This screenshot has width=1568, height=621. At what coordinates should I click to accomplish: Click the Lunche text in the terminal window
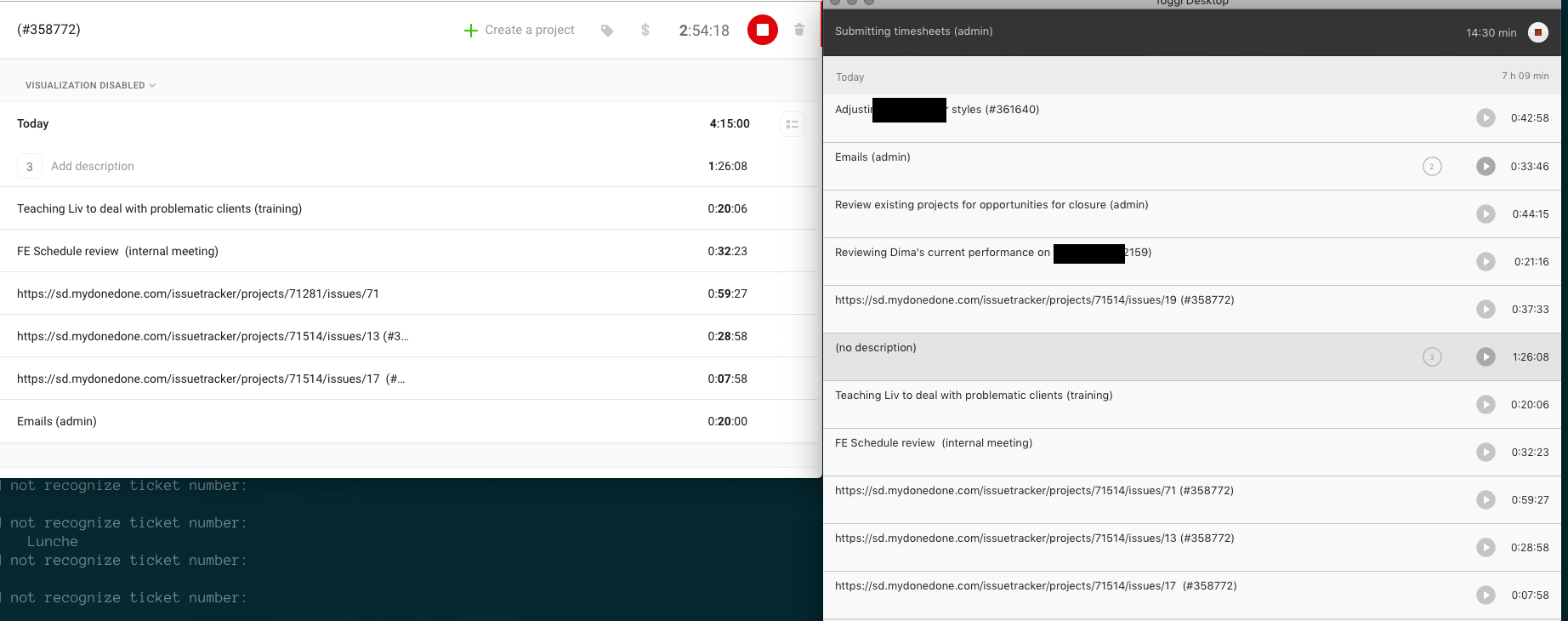53,542
